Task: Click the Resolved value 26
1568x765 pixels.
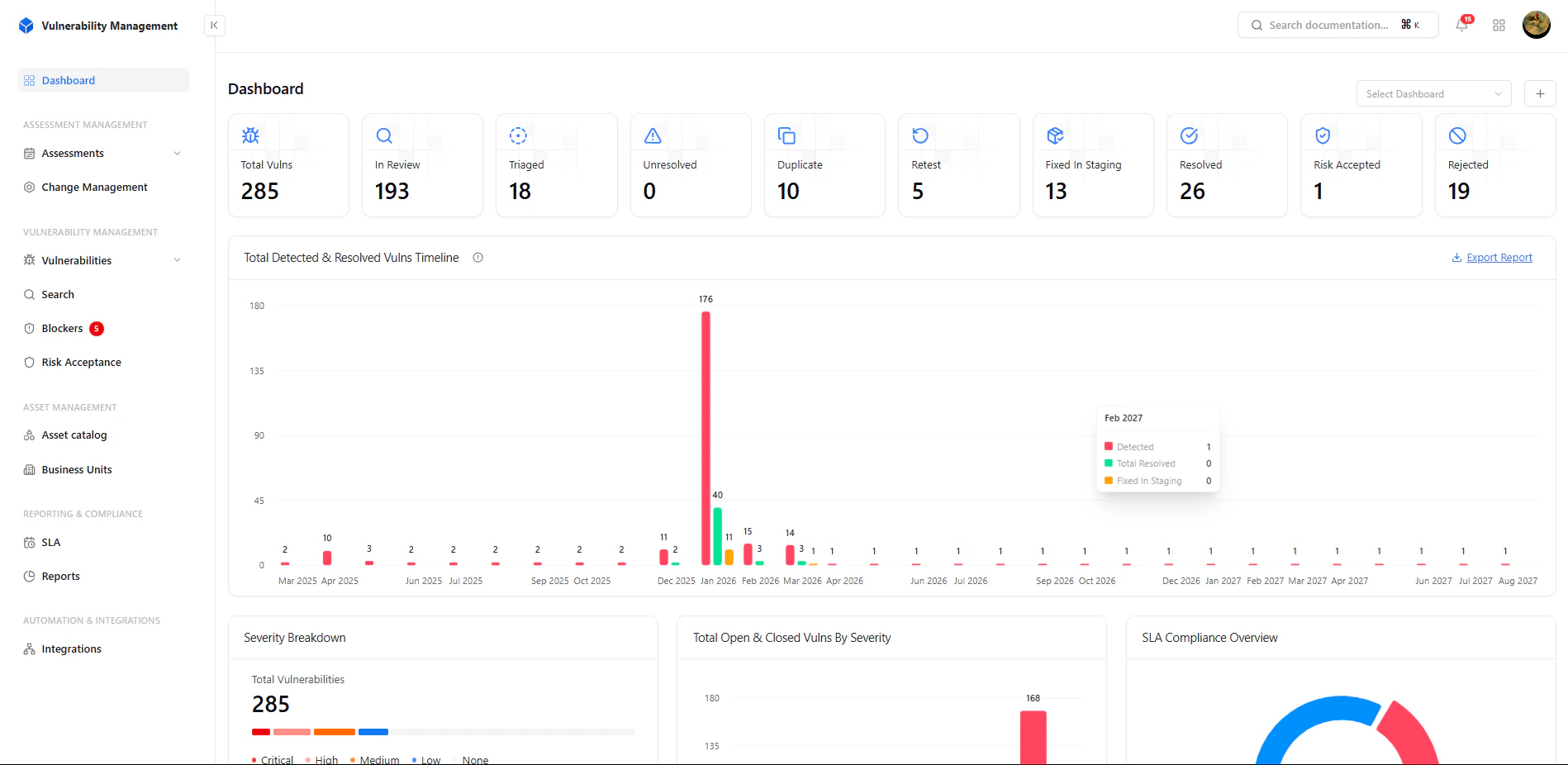Action: [x=1192, y=192]
